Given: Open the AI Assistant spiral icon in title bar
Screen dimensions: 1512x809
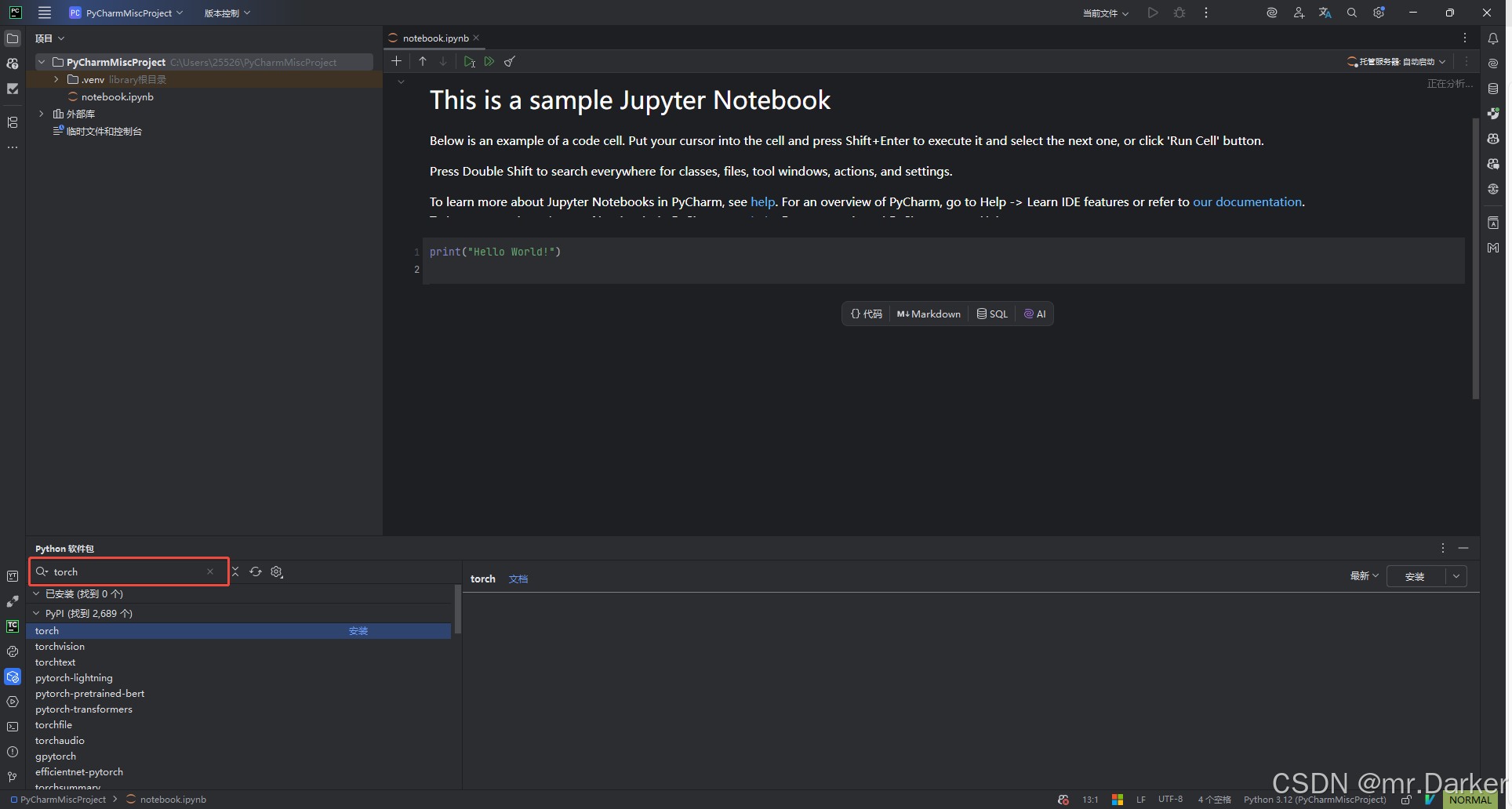Looking at the screenshot, I should pos(1272,13).
